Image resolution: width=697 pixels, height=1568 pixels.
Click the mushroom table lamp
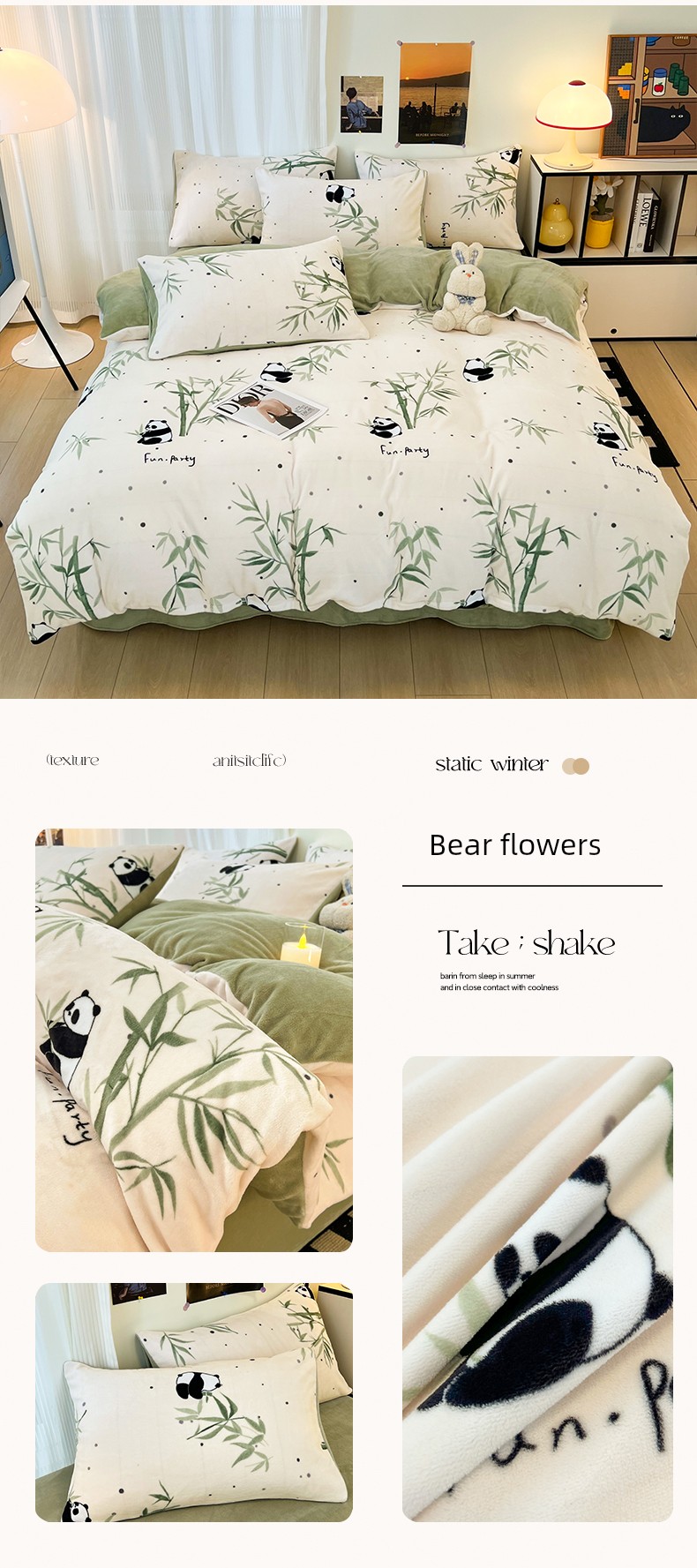coord(573,123)
